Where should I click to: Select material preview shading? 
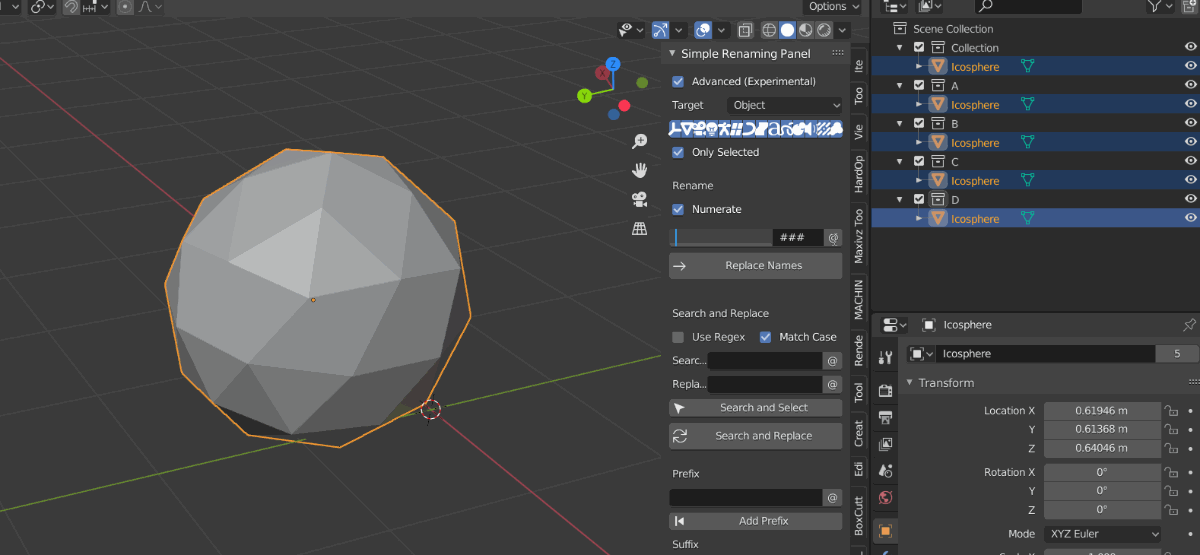click(806, 31)
